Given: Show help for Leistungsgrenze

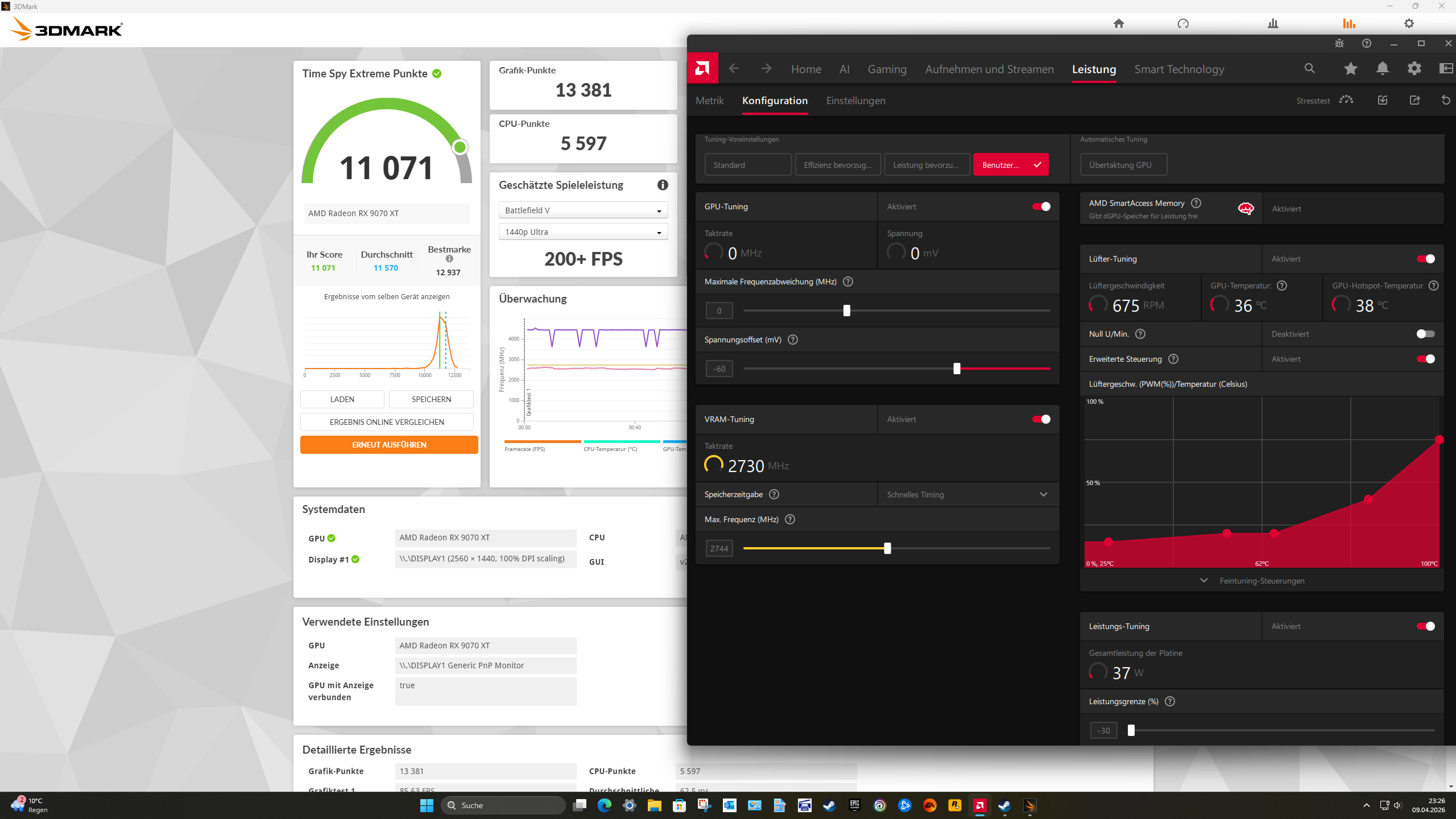Looking at the screenshot, I should (1170, 701).
